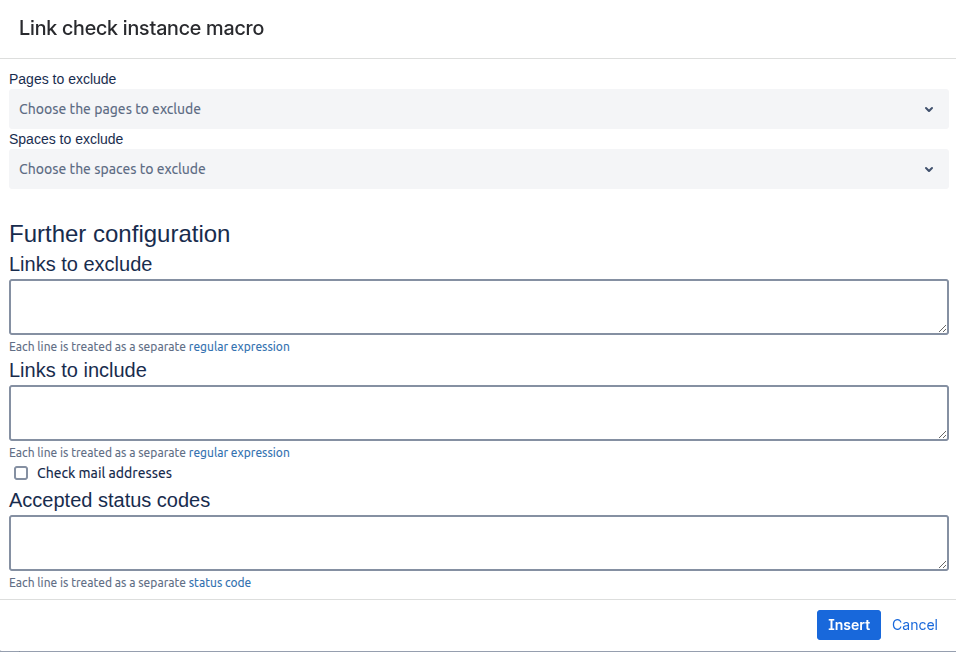956x652 pixels.
Task: Open regular expression link under Links to exclude
Action: [239, 347]
